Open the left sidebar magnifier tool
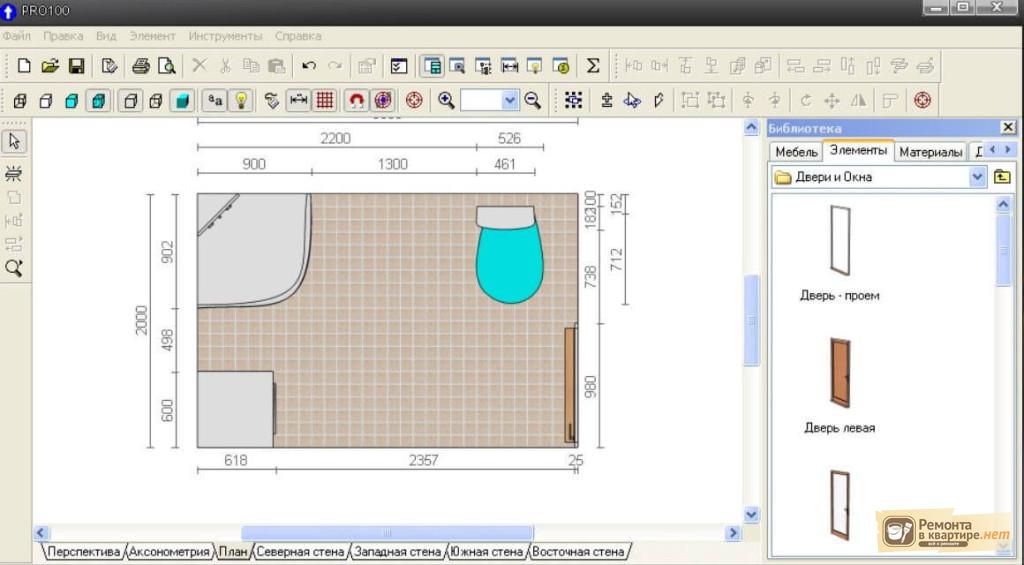The image size is (1024, 565). click(14, 268)
